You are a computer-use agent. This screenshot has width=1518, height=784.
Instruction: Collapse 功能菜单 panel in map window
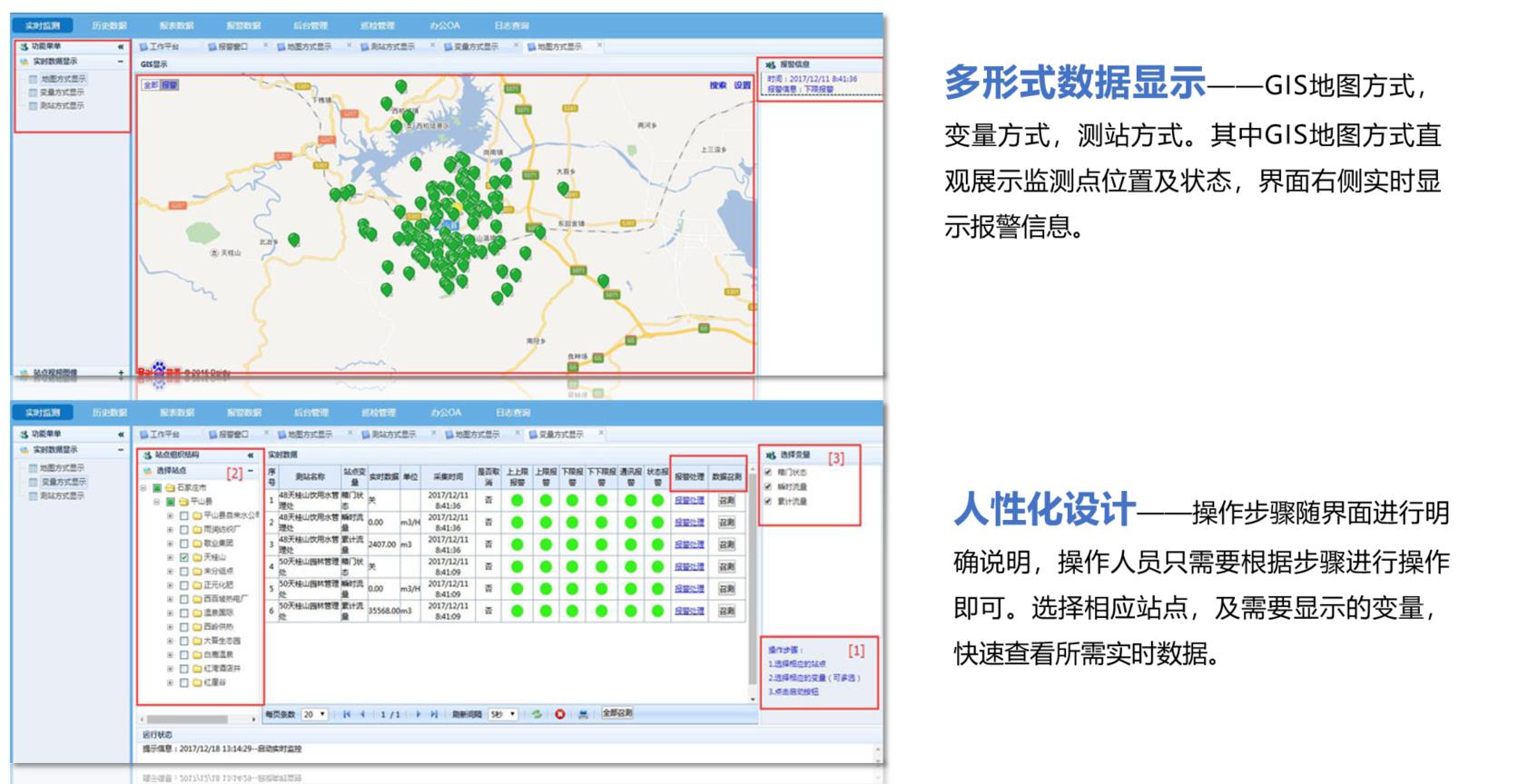[120, 46]
